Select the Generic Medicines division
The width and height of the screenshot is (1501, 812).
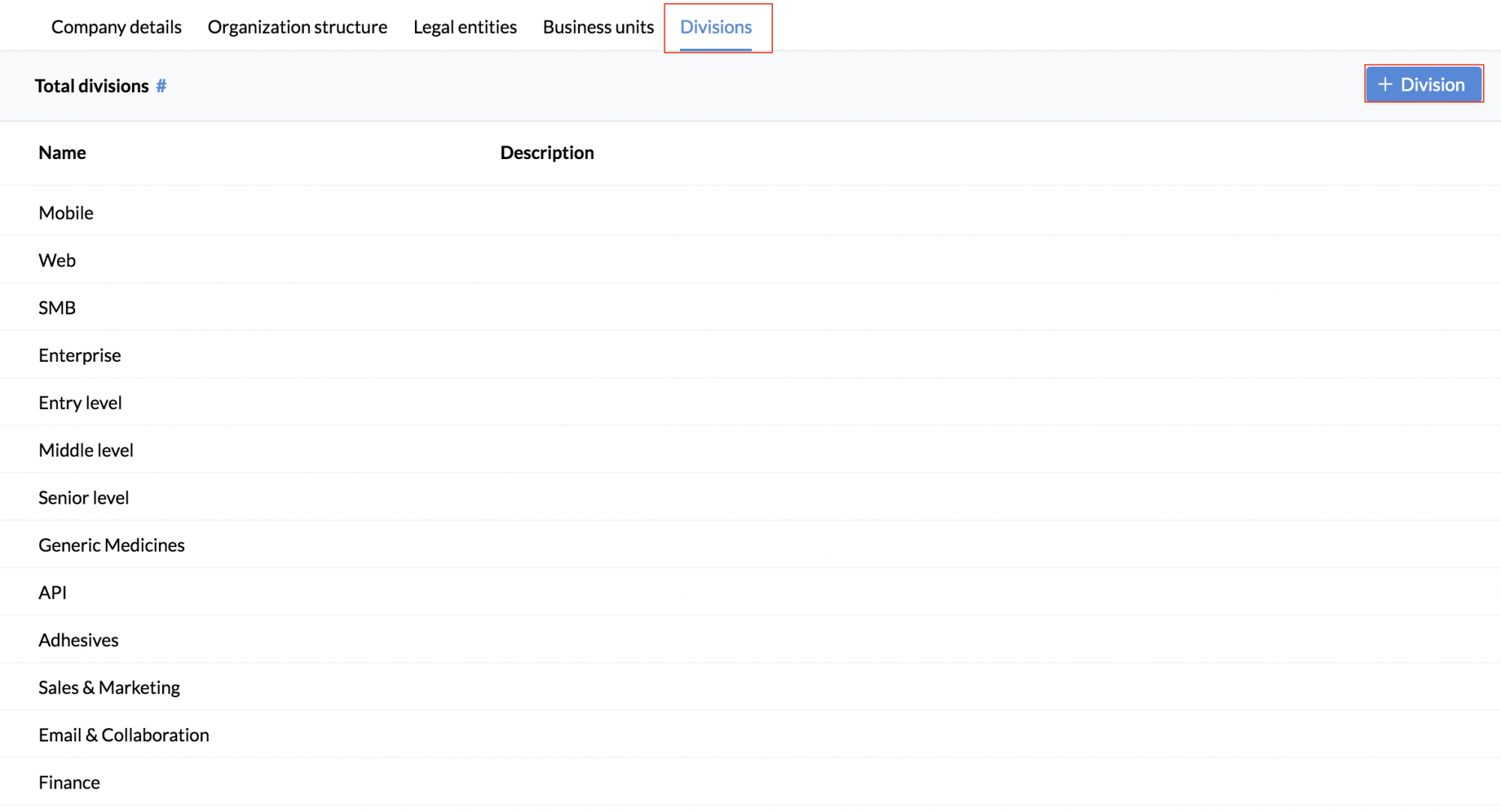[750, 544]
